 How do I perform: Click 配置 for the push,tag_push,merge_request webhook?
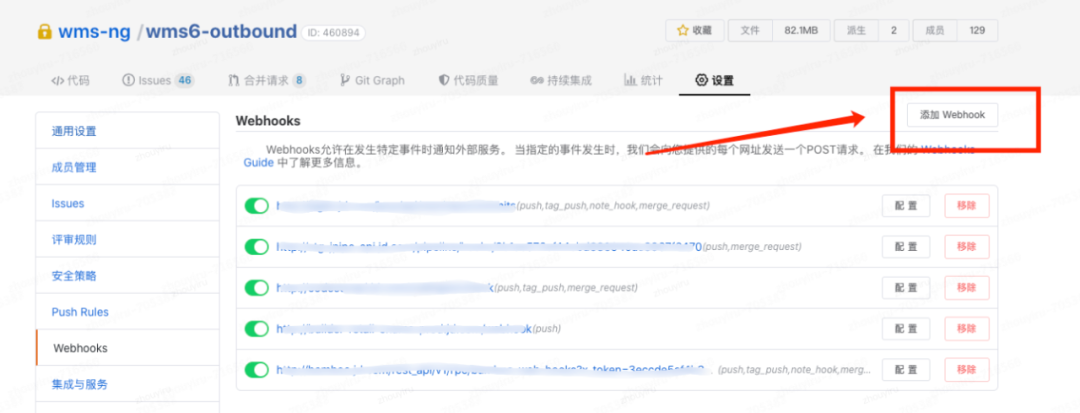(906, 288)
